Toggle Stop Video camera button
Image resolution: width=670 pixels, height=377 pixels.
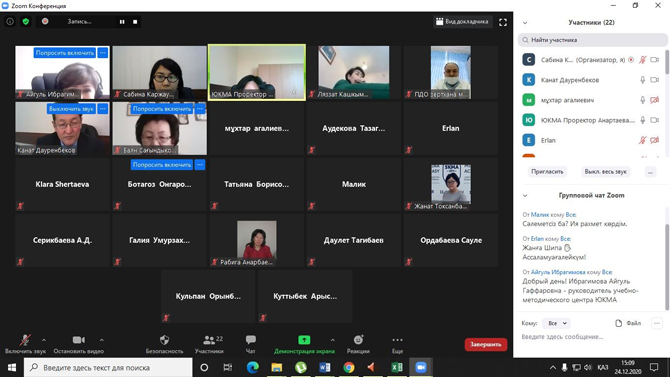79,340
